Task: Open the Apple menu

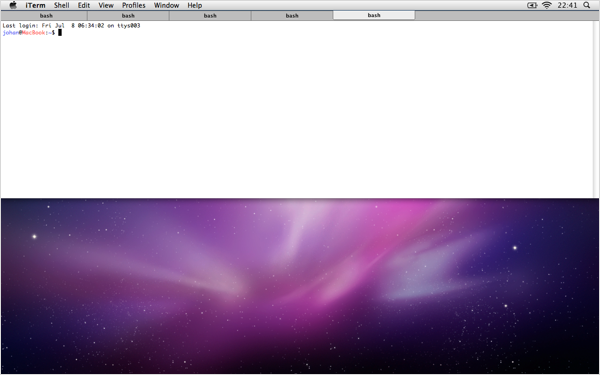Action: (13, 5)
